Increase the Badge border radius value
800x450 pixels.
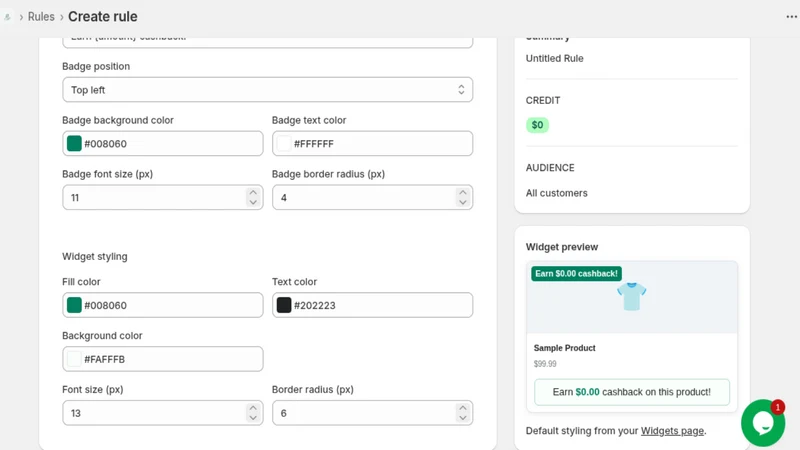pos(463,193)
